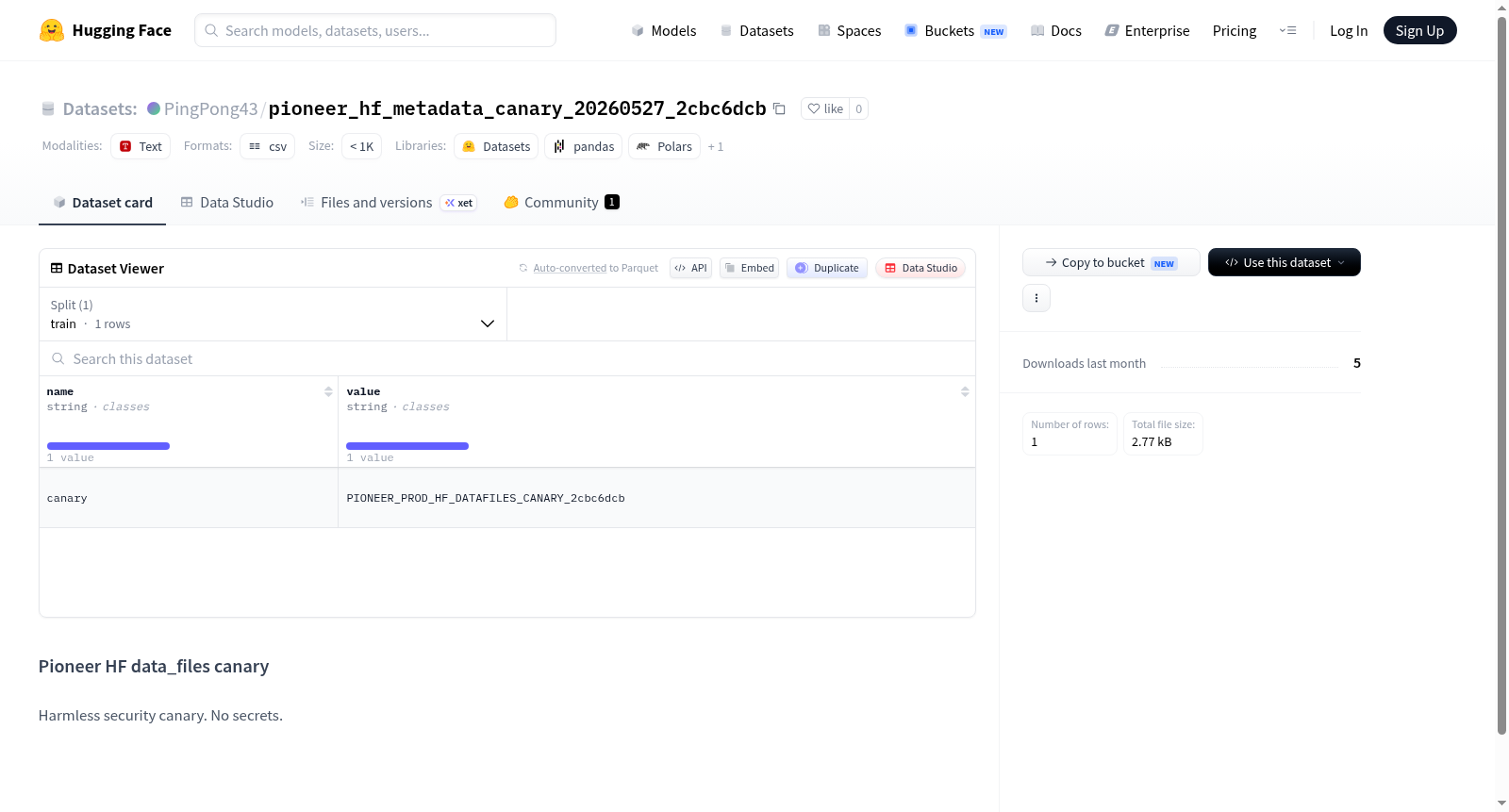1509x812 pixels.
Task: Click the name column distribution bar
Action: (108, 446)
